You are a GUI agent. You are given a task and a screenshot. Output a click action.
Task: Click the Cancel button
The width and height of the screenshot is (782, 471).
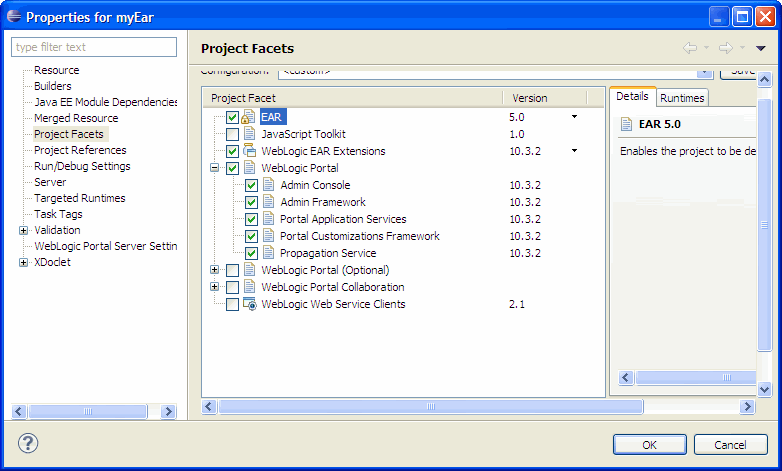coord(730,445)
